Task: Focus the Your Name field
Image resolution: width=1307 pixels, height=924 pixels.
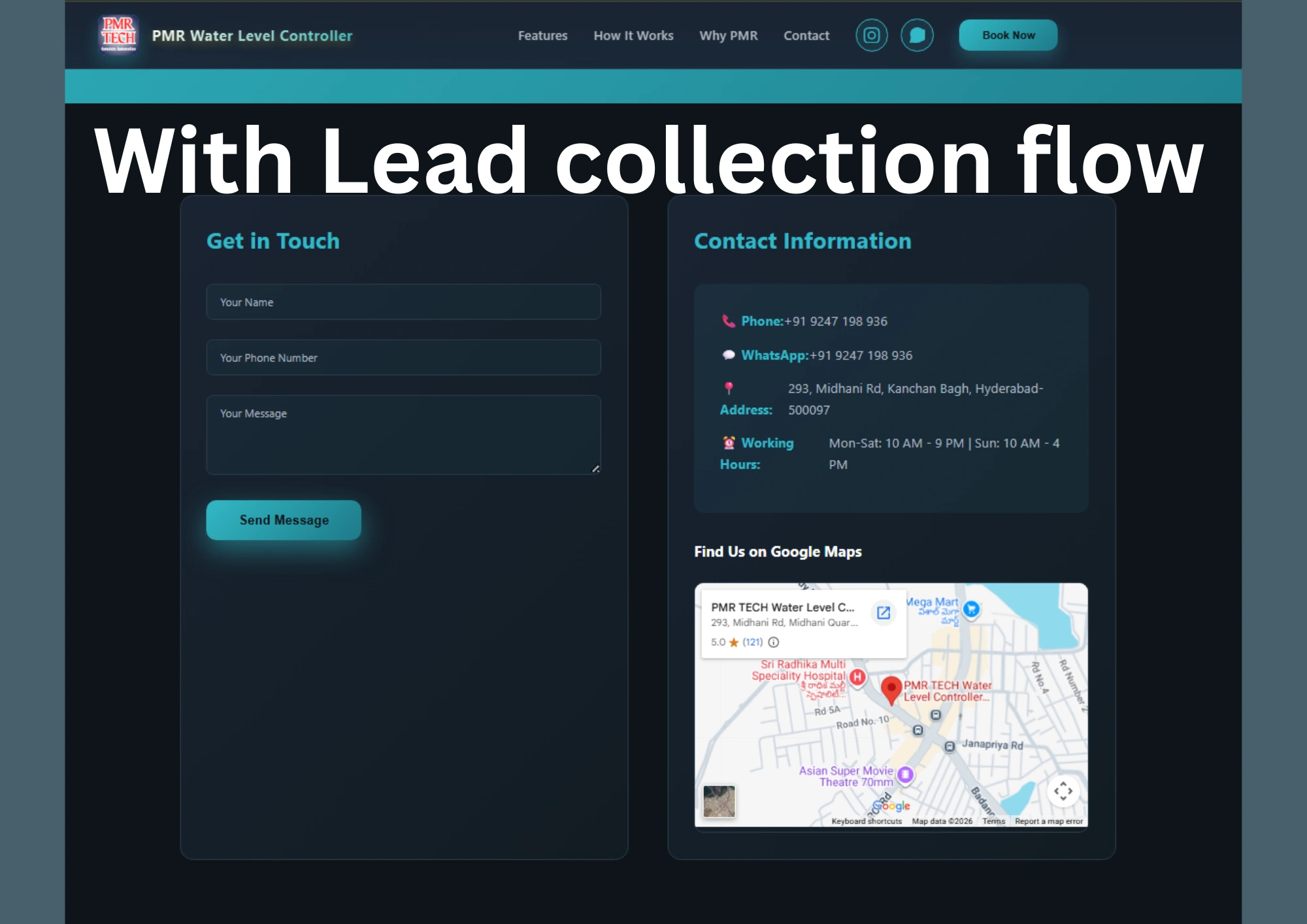Action: 403,302
